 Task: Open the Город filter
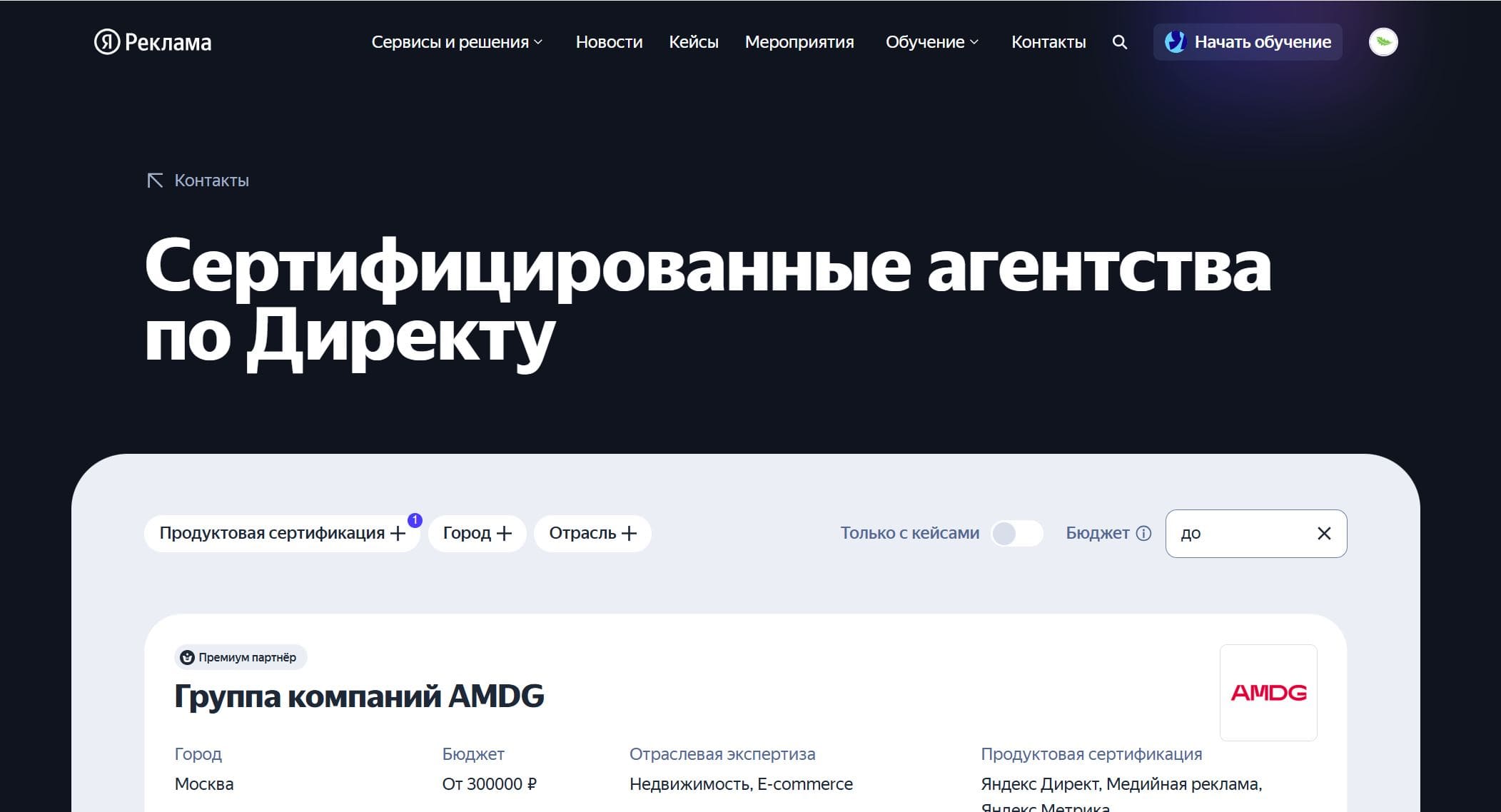click(477, 533)
